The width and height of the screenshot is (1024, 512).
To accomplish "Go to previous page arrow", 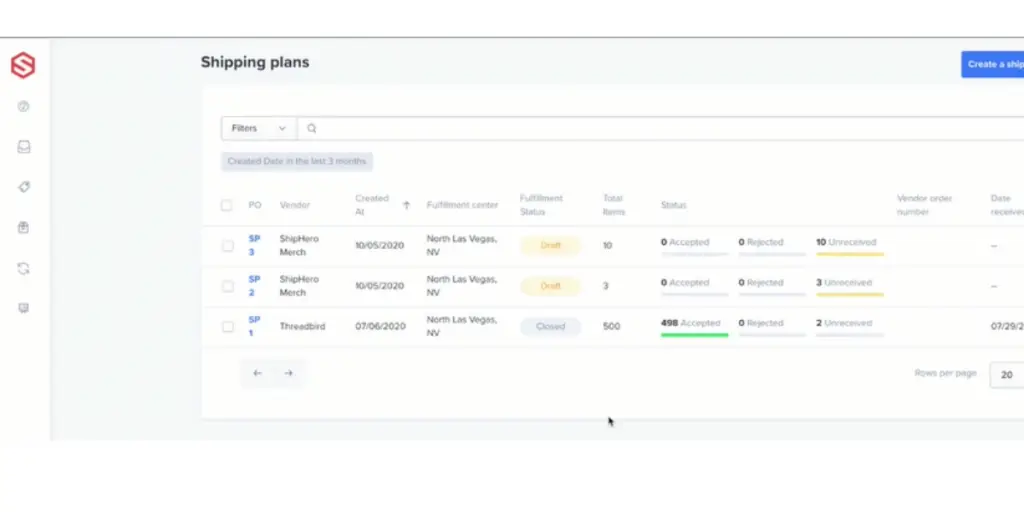I will pos(257,374).
